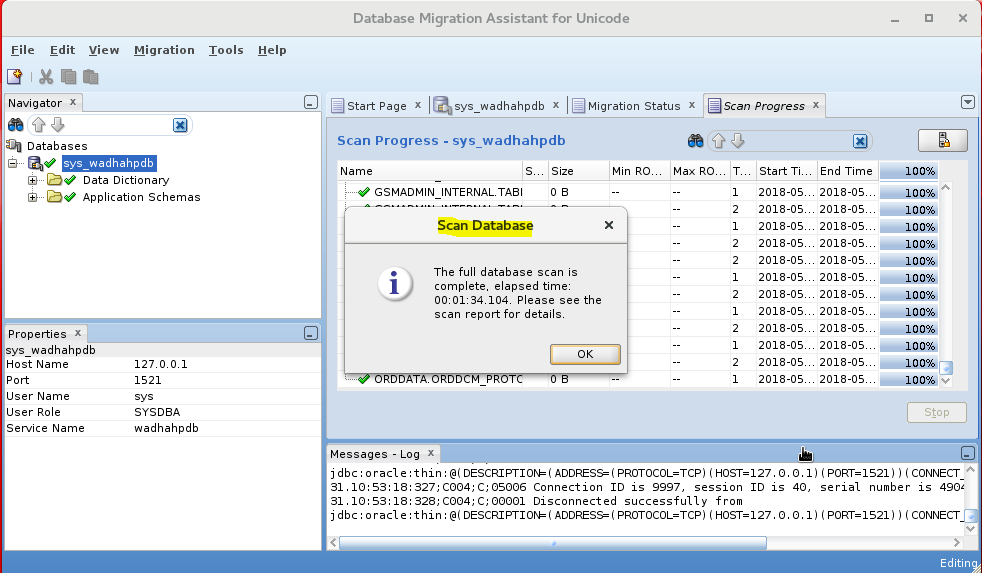Click OK in Scan Database dialog
This screenshot has height=573, width=982.
tap(585, 354)
